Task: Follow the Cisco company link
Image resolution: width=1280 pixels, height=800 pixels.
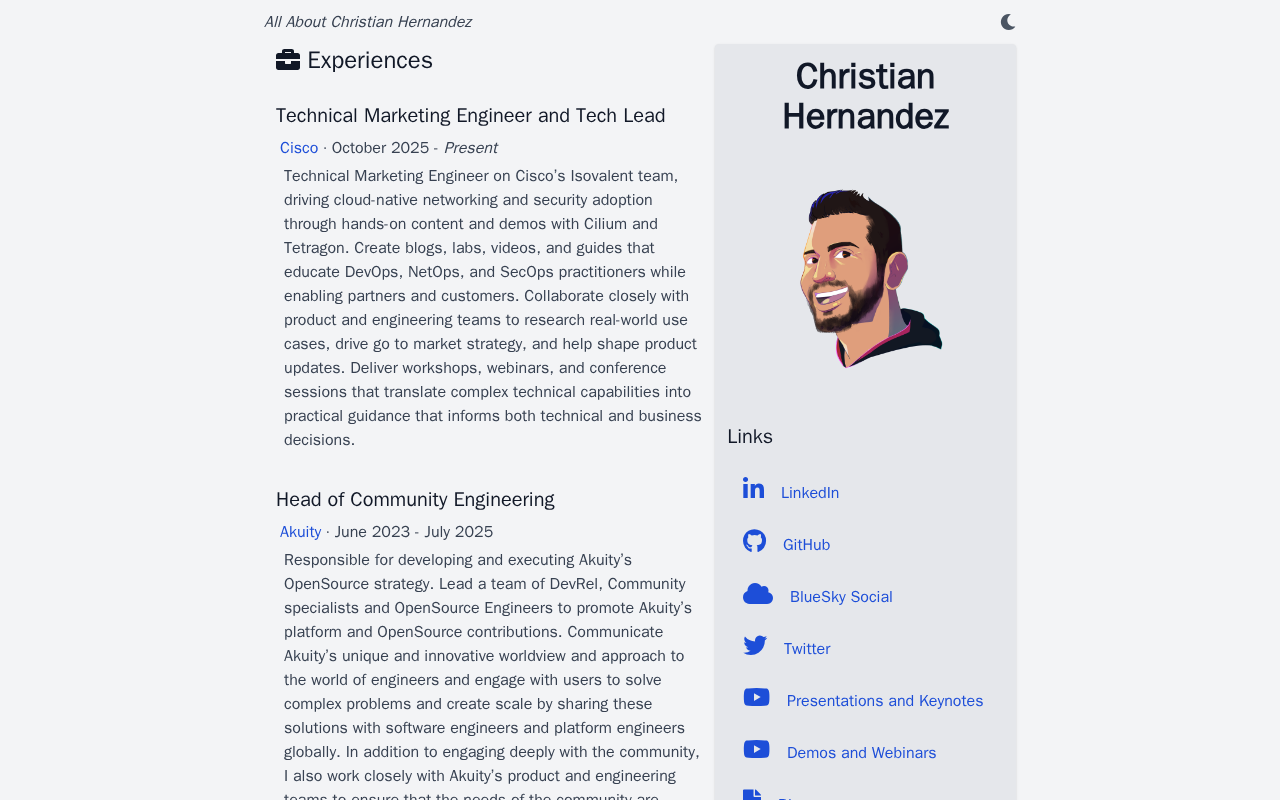Action: (x=299, y=148)
